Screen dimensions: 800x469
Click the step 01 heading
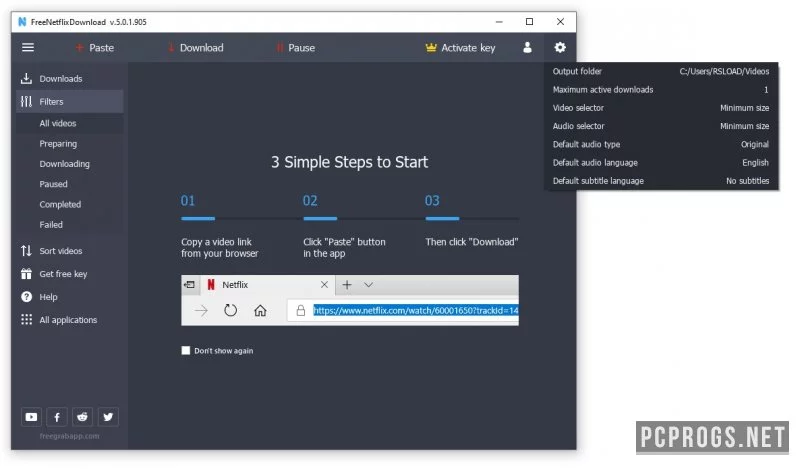point(188,201)
